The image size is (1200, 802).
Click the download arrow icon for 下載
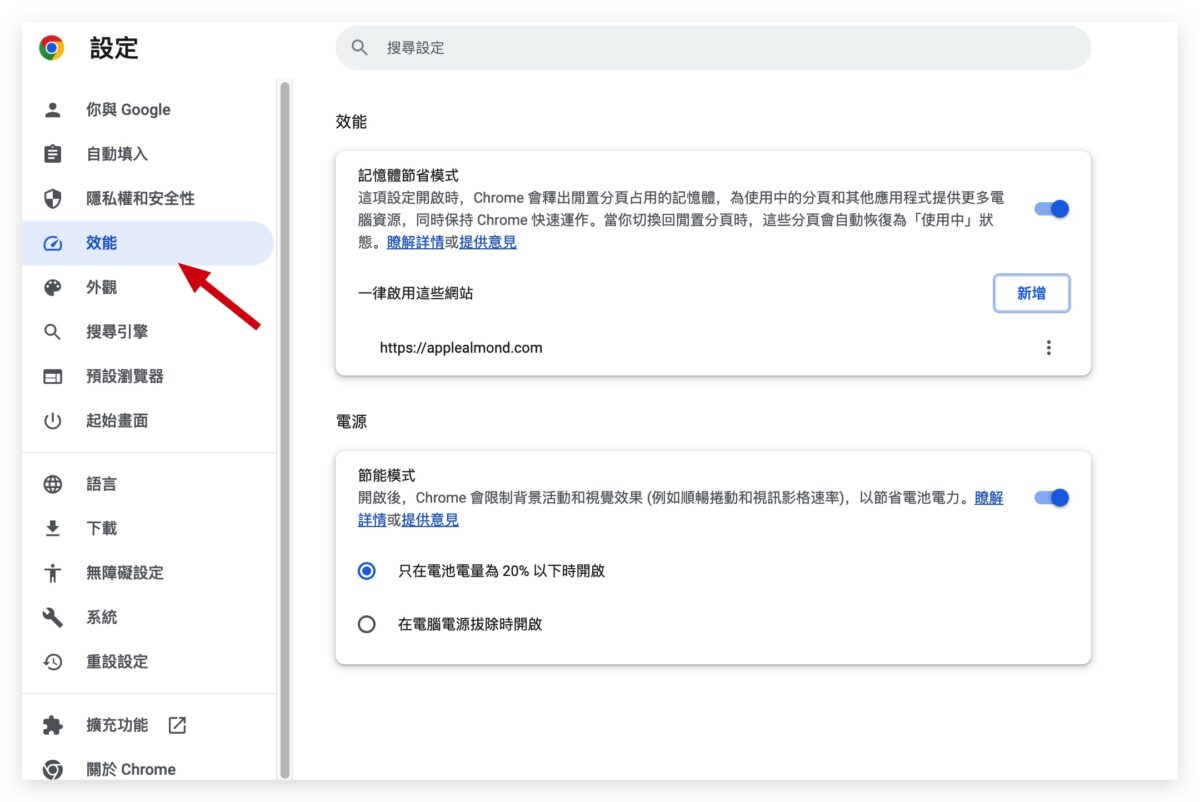pos(53,528)
